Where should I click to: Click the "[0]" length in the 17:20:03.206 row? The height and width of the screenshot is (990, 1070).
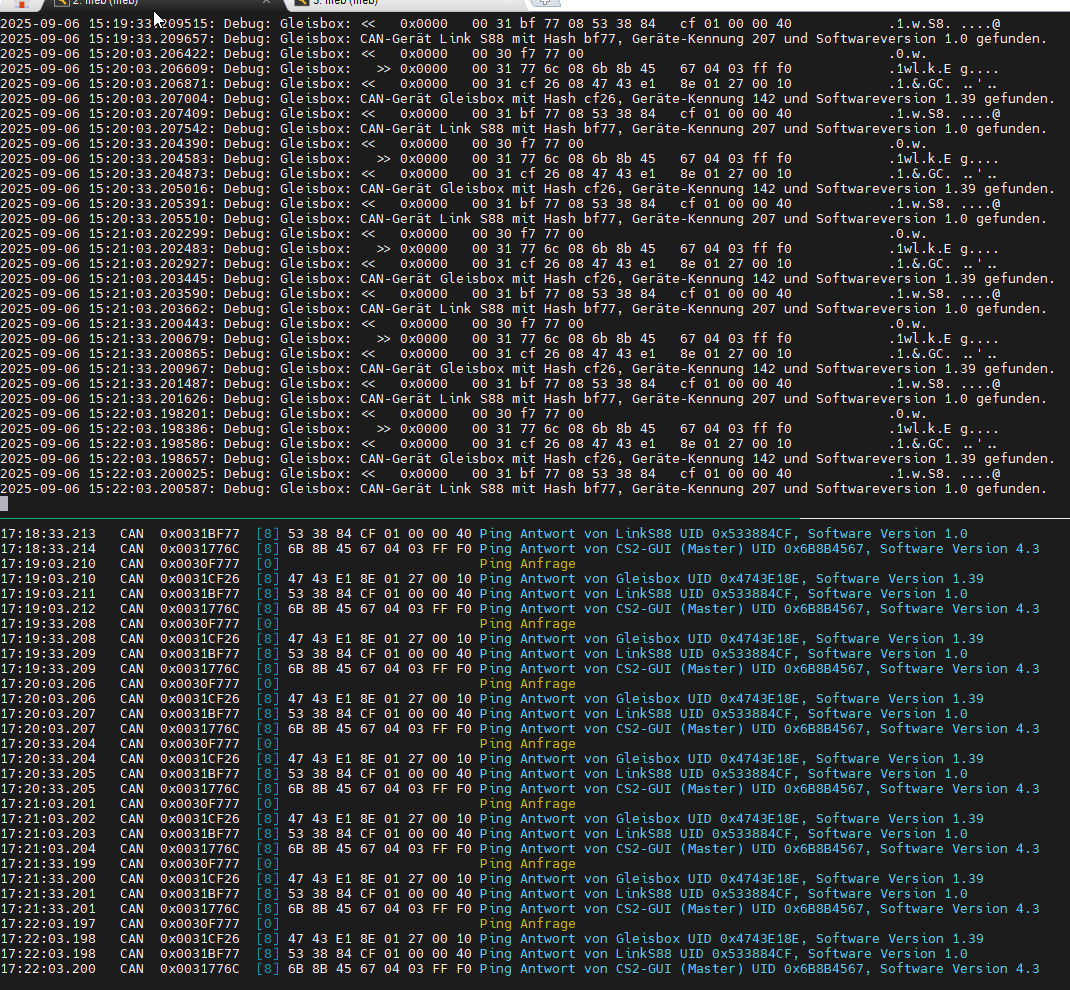[x=267, y=684]
